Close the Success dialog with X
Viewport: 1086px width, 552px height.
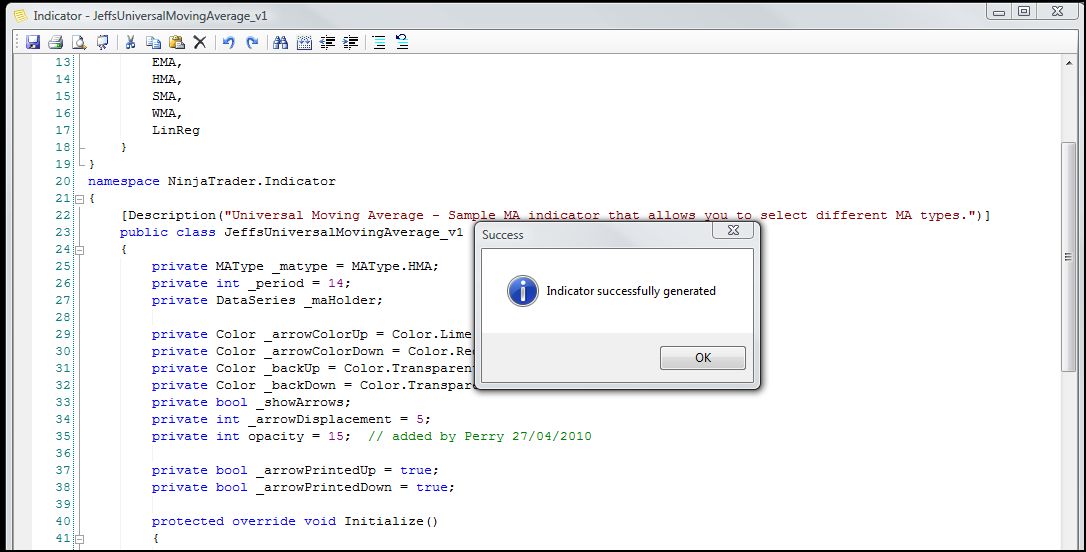(733, 231)
